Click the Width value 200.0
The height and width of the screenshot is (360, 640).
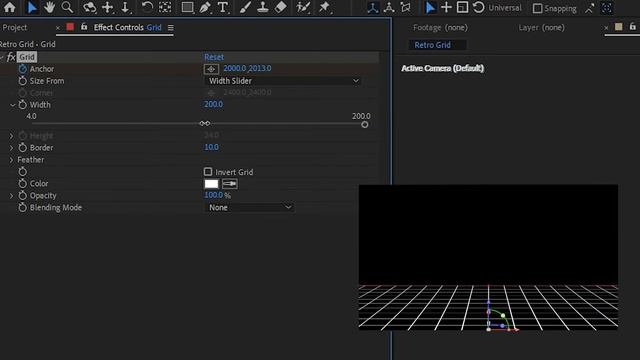click(213, 104)
